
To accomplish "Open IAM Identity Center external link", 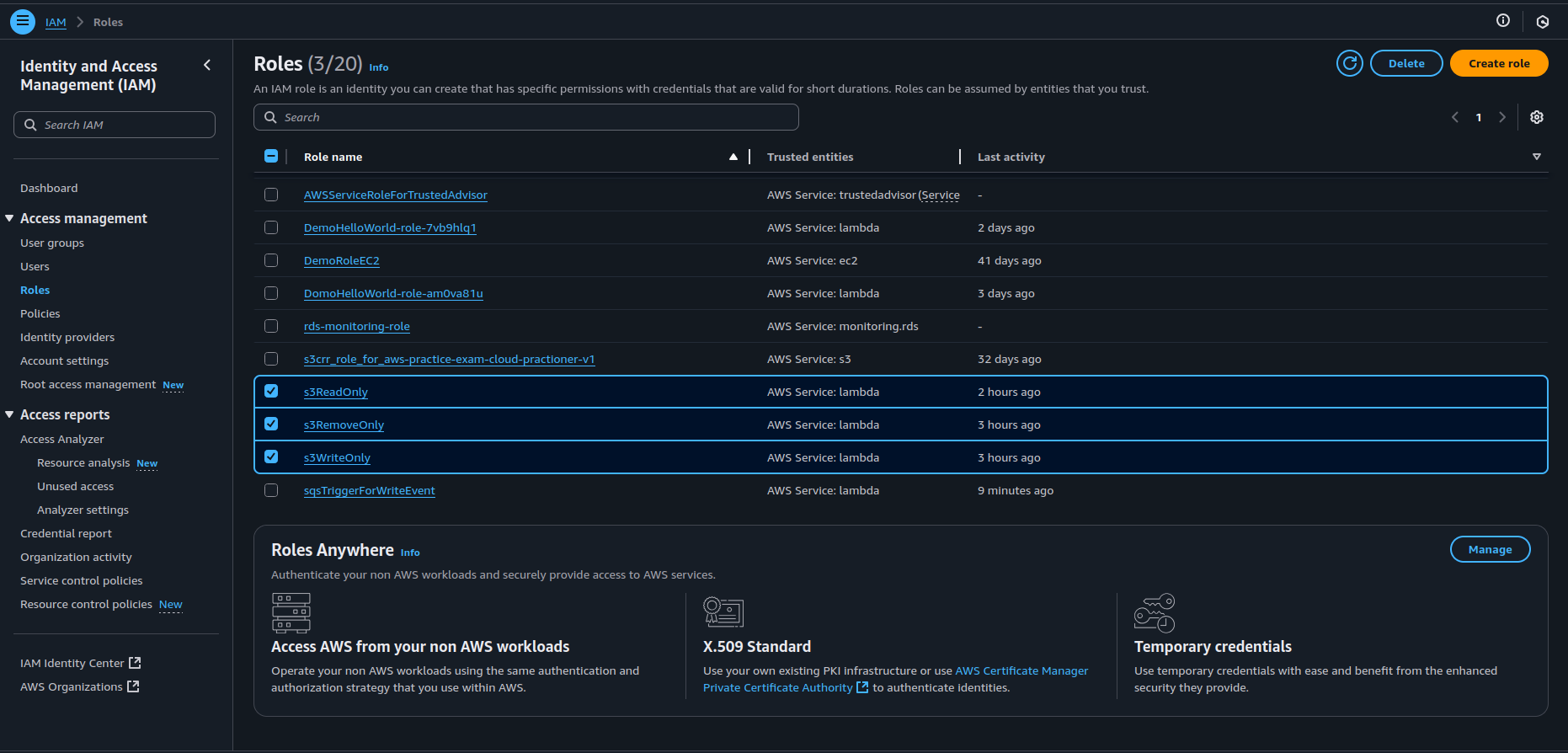I will pos(80,664).
